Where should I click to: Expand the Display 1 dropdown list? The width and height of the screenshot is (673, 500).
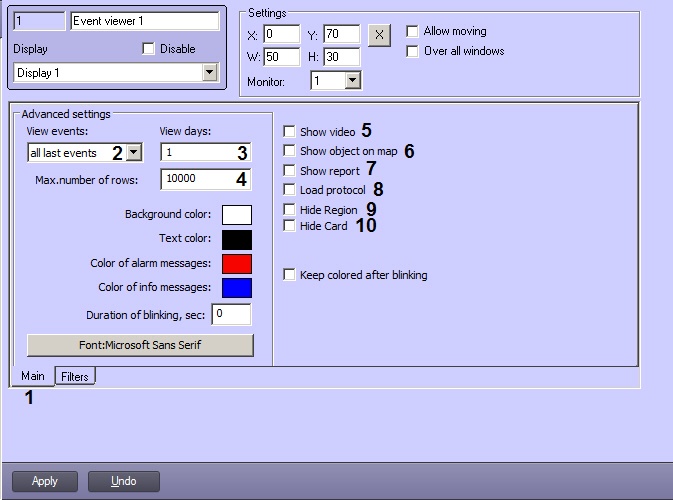[209, 72]
